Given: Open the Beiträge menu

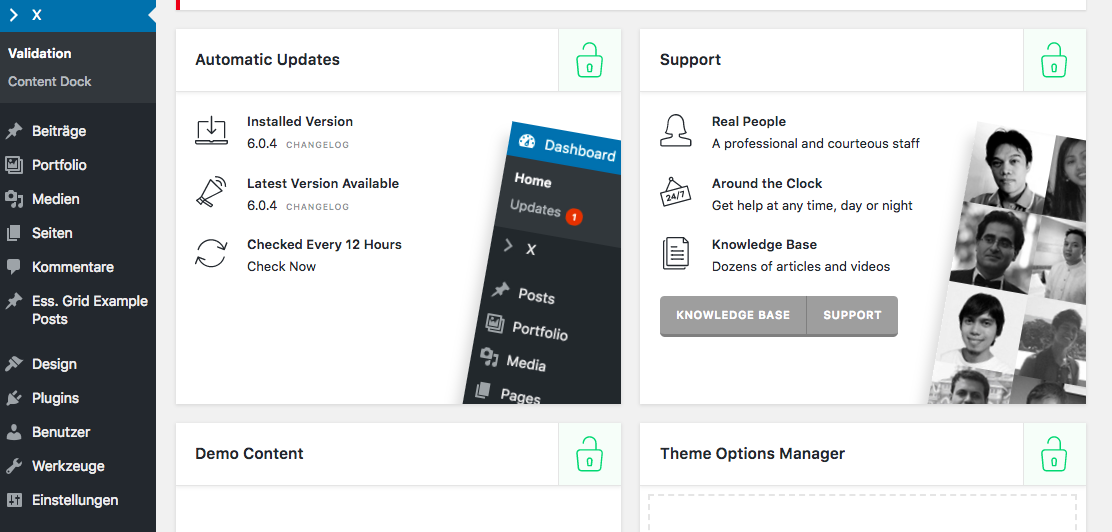Looking at the screenshot, I should point(59,131).
